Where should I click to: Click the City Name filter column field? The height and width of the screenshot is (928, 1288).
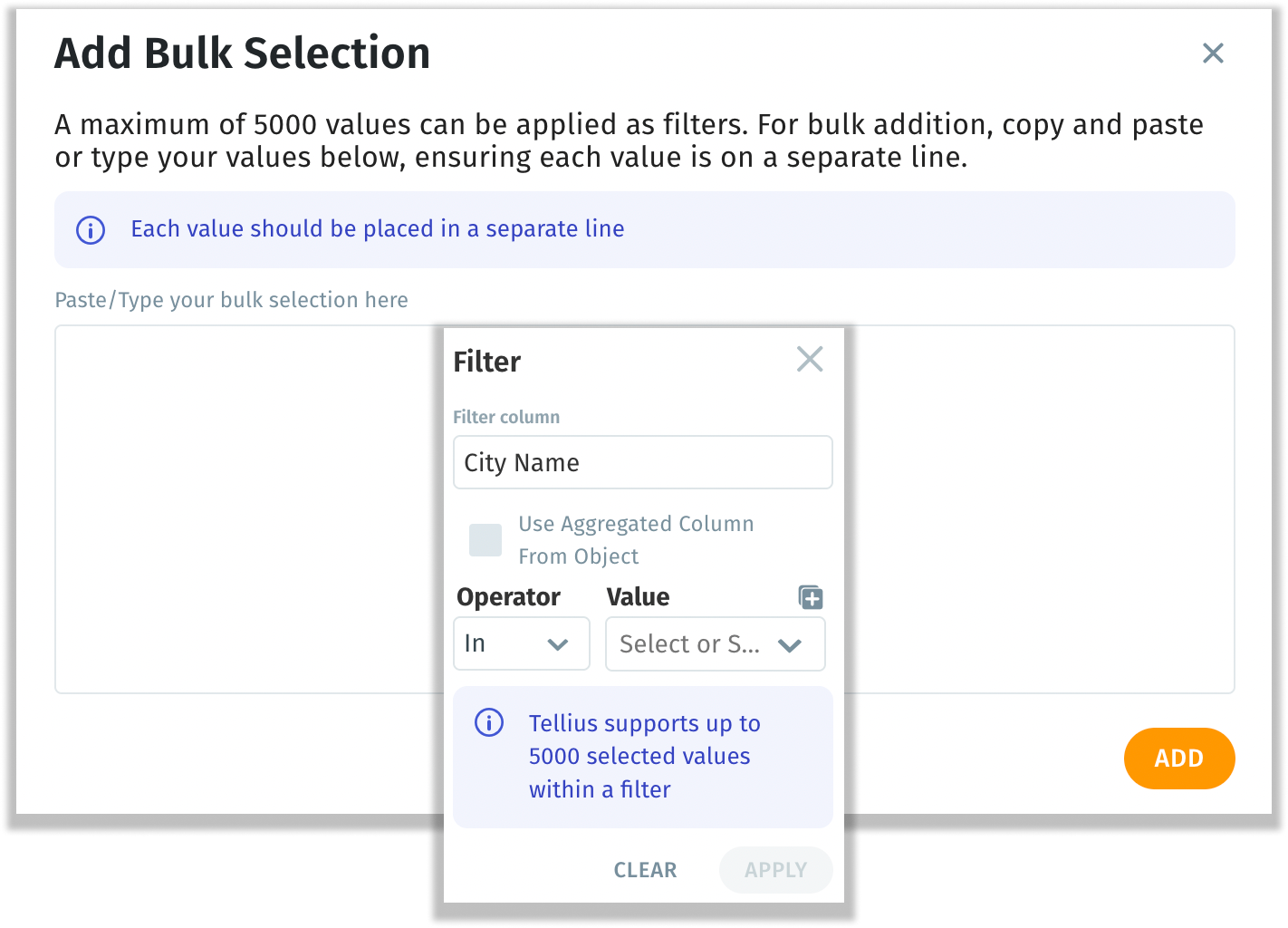642,462
